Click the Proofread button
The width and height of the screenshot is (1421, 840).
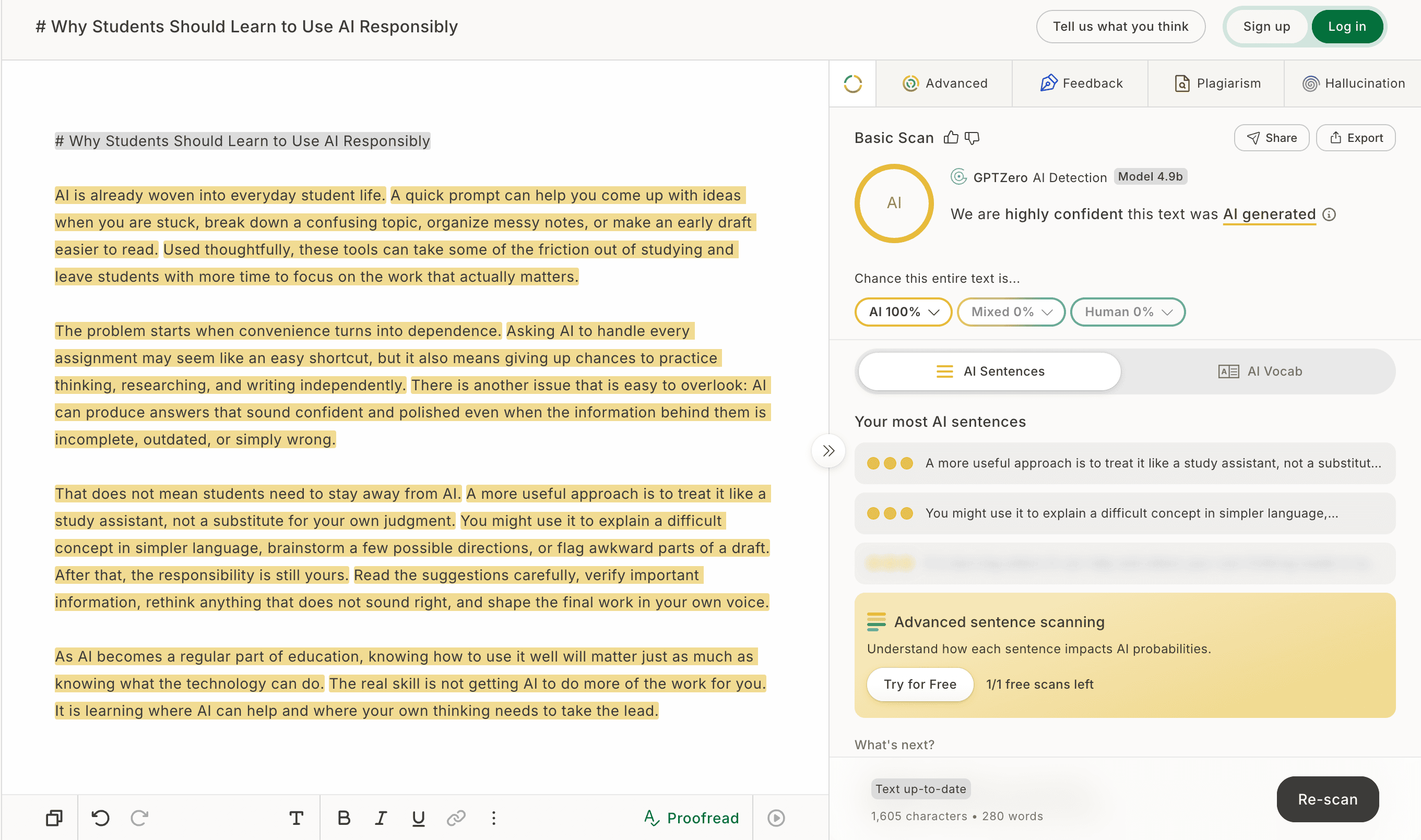click(692, 818)
